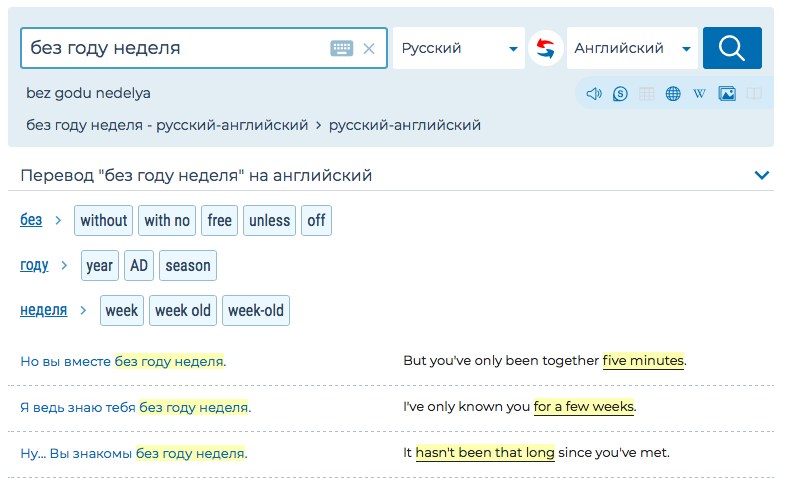The width and height of the screenshot is (787, 478).
Task: Play pronunciation with the speaker icon
Action: 594,93
